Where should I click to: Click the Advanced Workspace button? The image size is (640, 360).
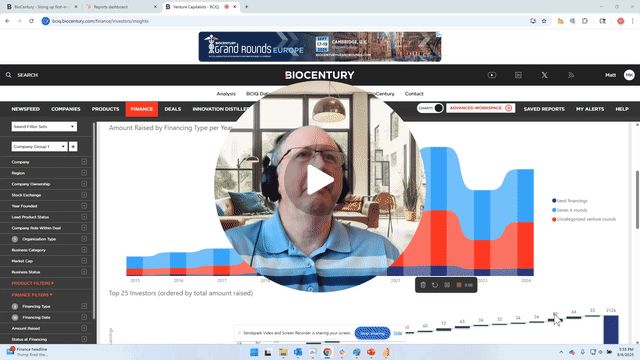coord(480,108)
